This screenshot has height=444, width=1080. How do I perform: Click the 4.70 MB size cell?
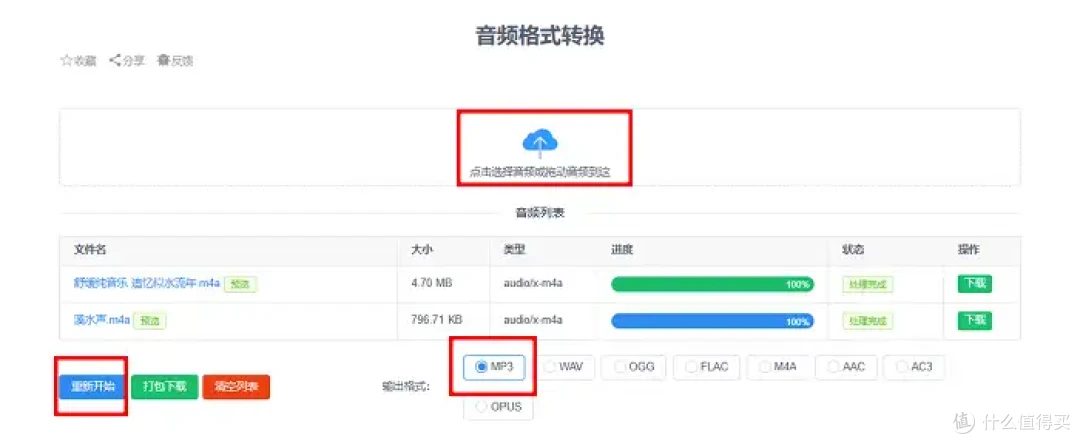(432, 282)
